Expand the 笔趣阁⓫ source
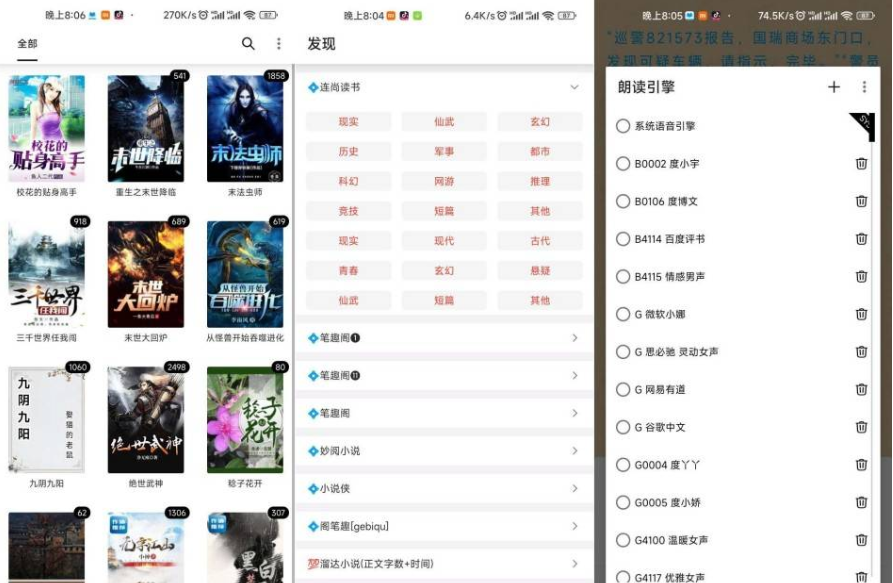 [x=444, y=375]
